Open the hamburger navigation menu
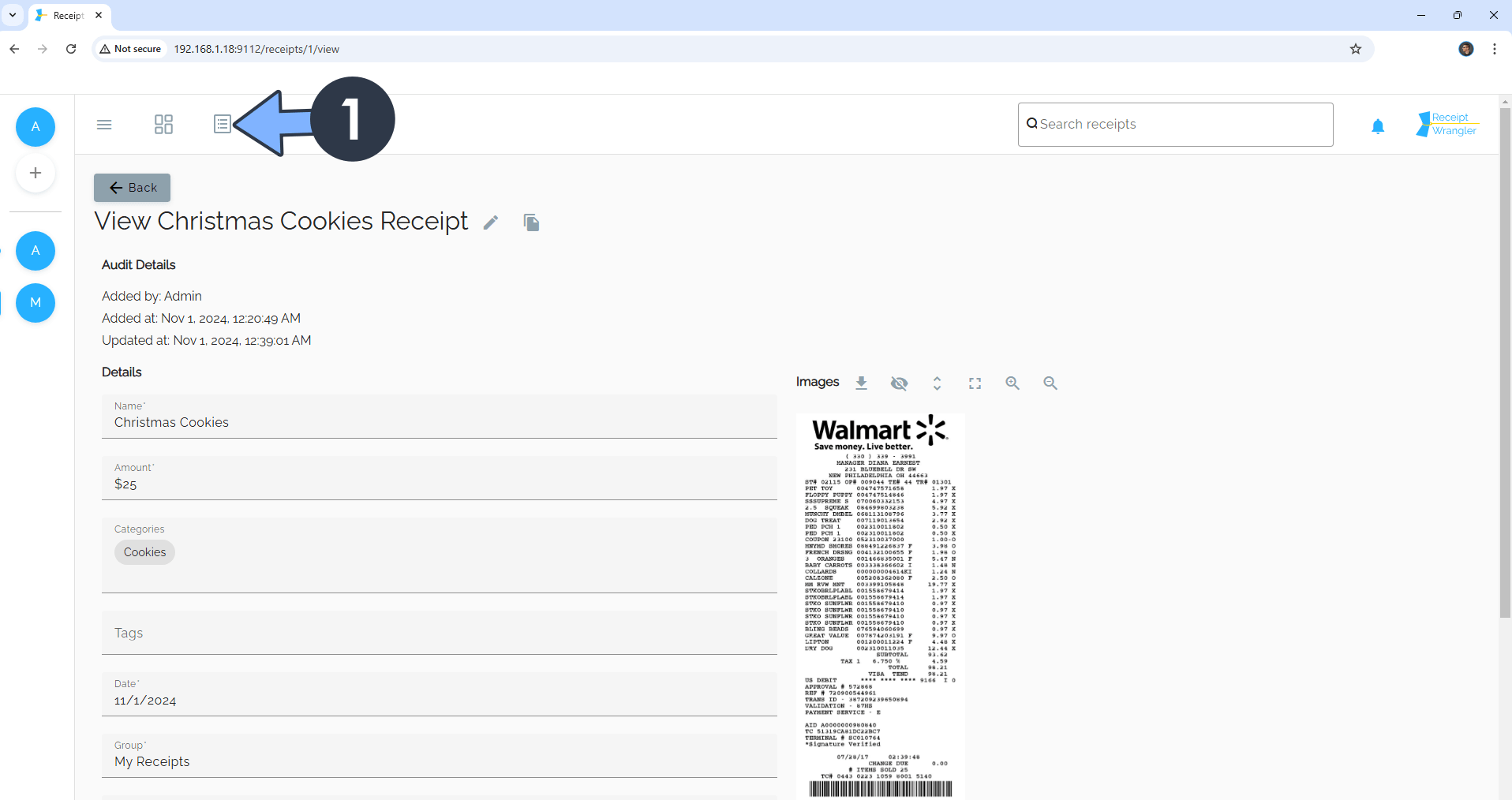1512x800 pixels. [x=104, y=125]
